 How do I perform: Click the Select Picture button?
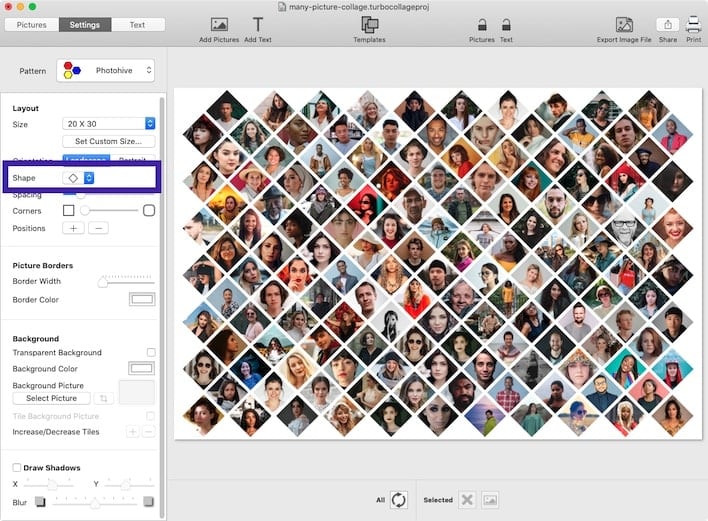[51, 399]
